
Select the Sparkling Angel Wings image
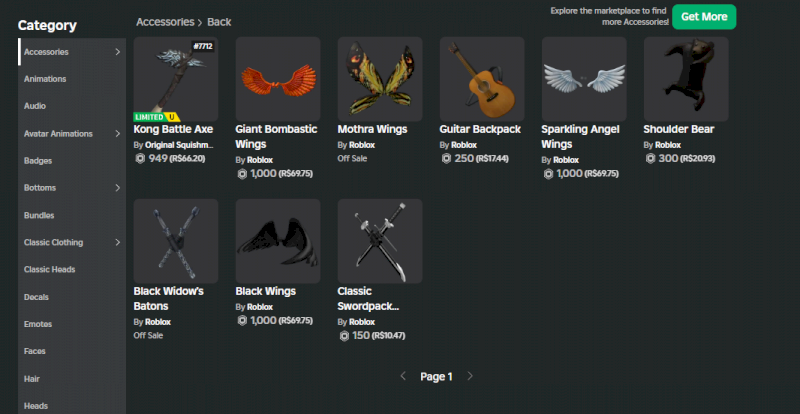pyautogui.click(x=584, y=79)
